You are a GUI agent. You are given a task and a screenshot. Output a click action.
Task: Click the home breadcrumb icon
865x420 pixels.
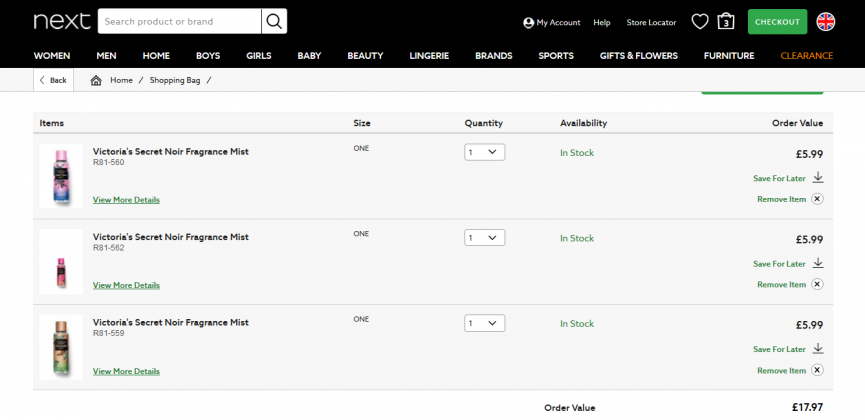pos(96,81)
